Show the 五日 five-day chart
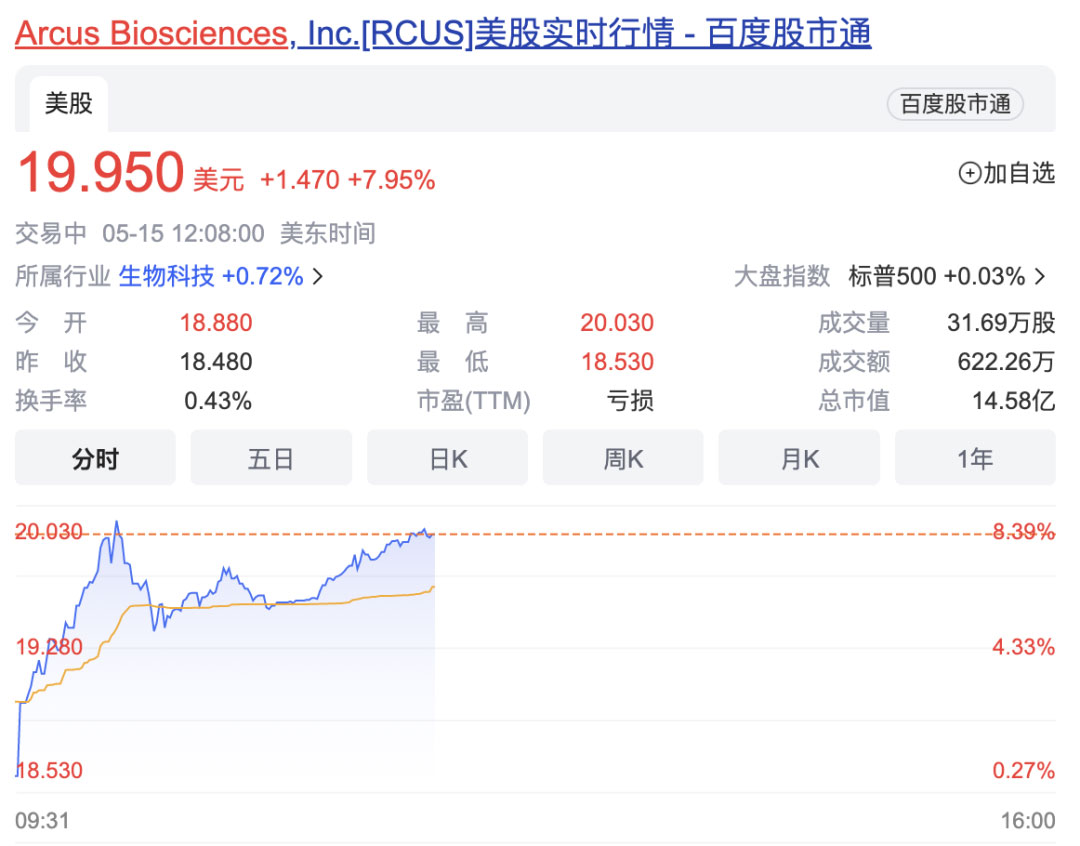 point(271,458)
